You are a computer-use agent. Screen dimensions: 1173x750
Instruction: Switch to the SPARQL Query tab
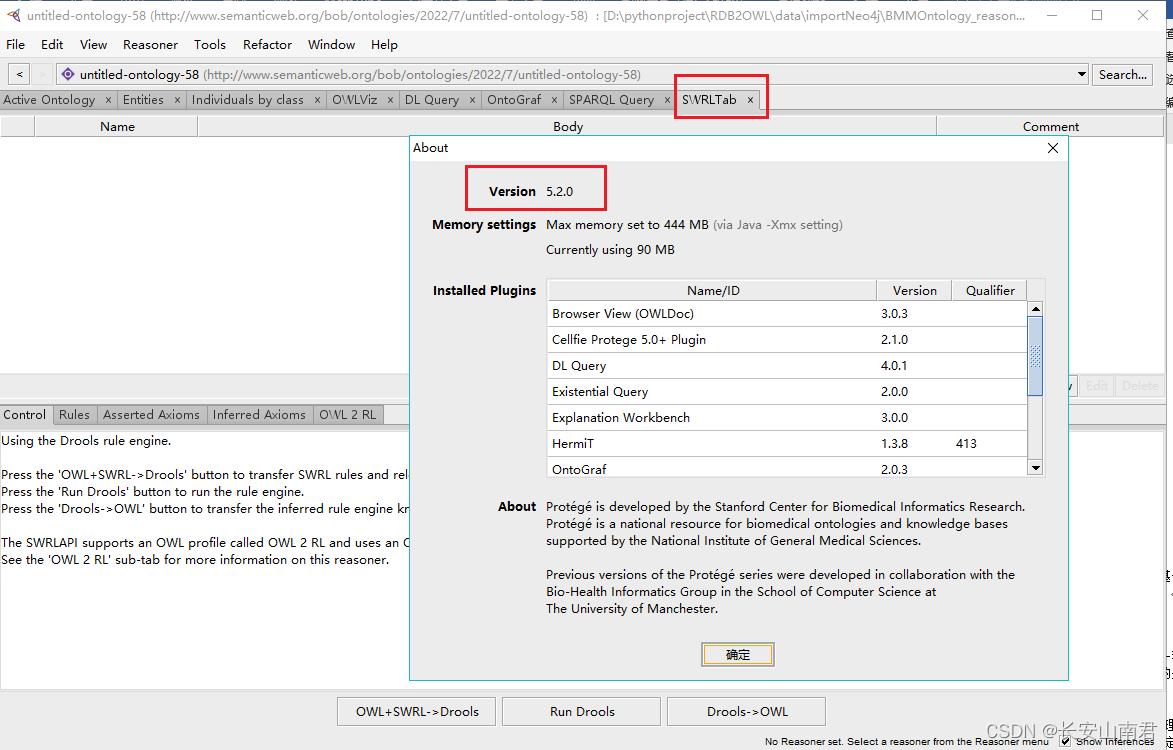tap(611, 99)
